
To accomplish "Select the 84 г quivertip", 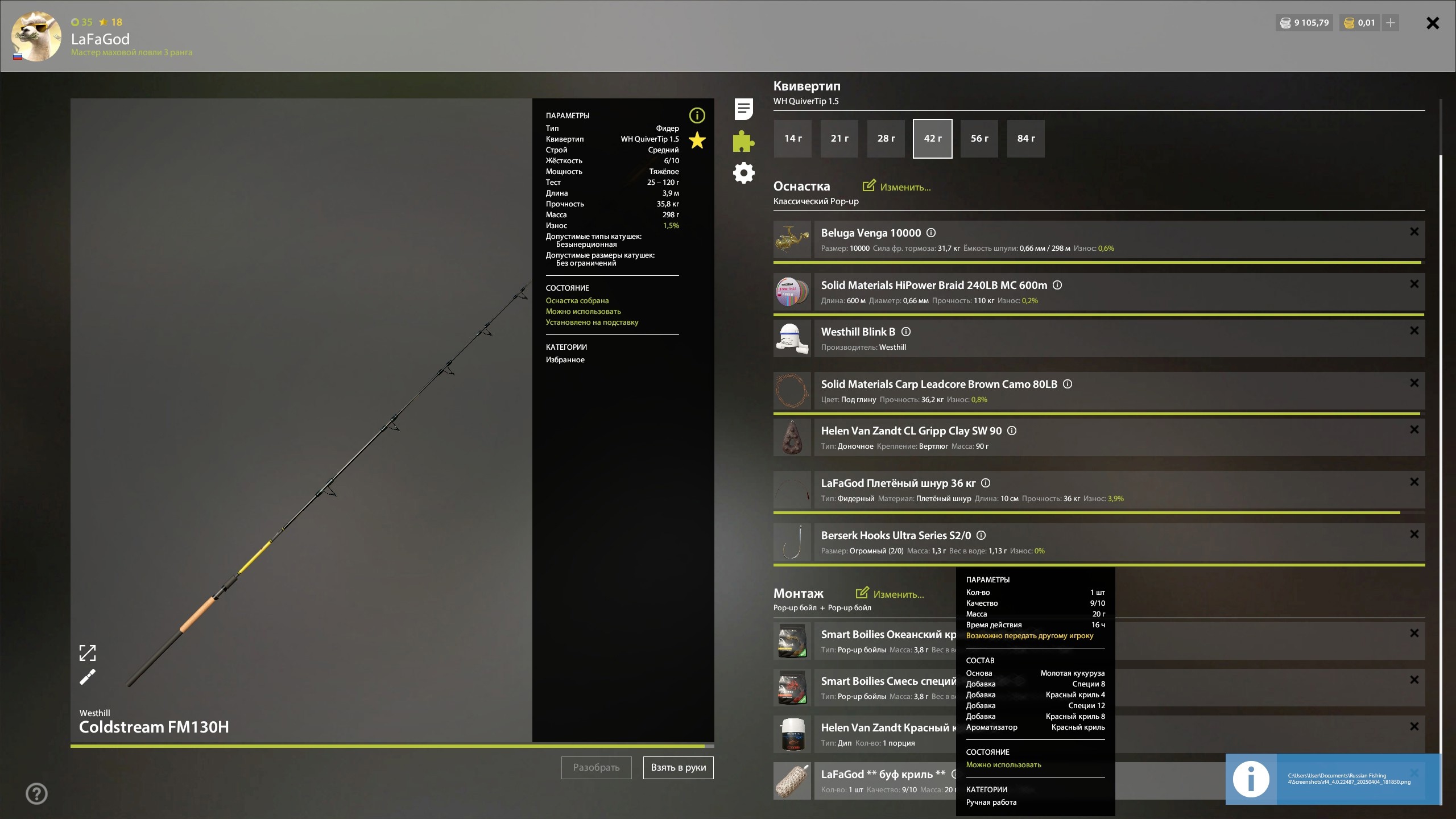I will tap(1026, 139).
